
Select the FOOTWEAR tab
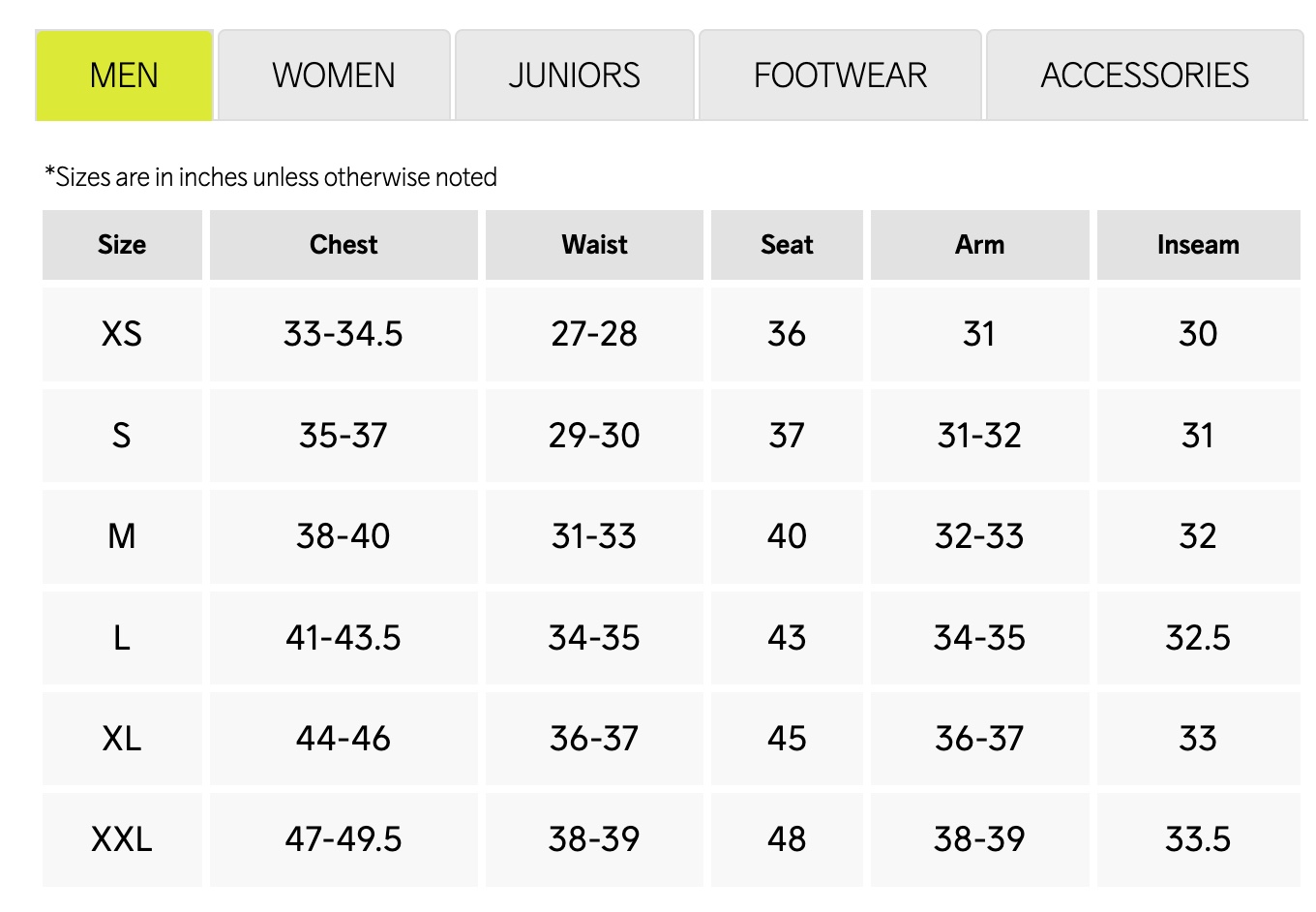(x=840, y=76)
